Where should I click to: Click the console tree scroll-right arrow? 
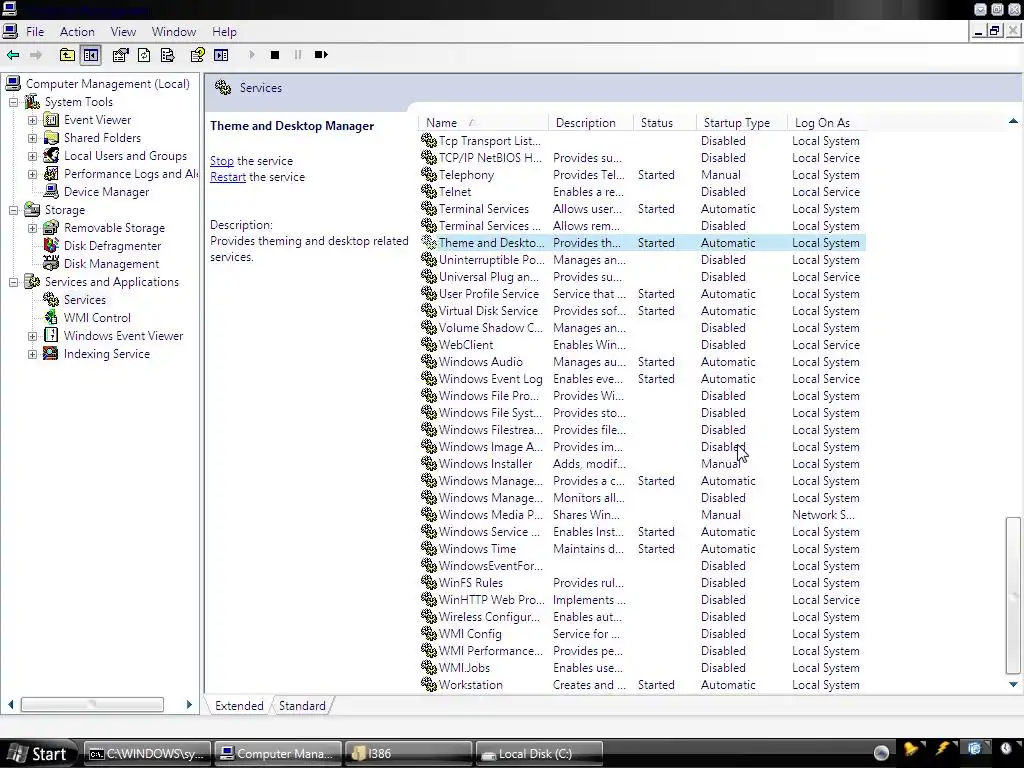point(189,705)
